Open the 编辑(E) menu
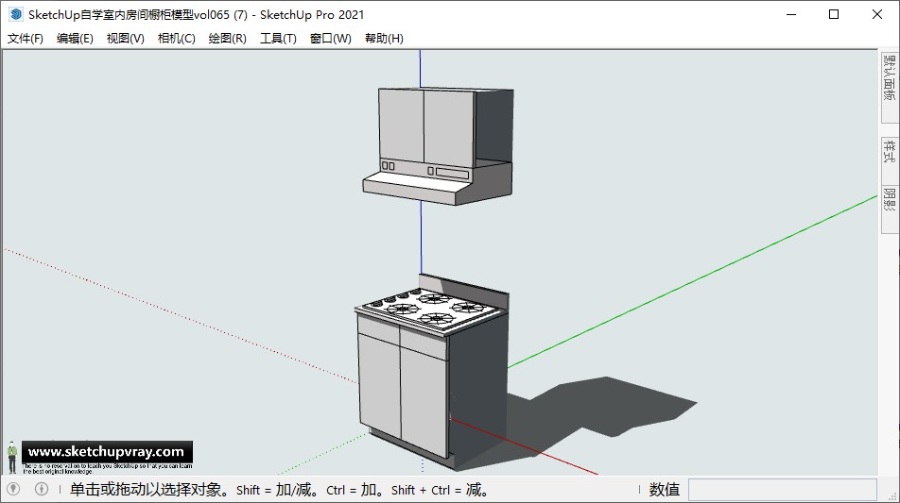This screenshot has width=900, height=503. click(75, 38)
